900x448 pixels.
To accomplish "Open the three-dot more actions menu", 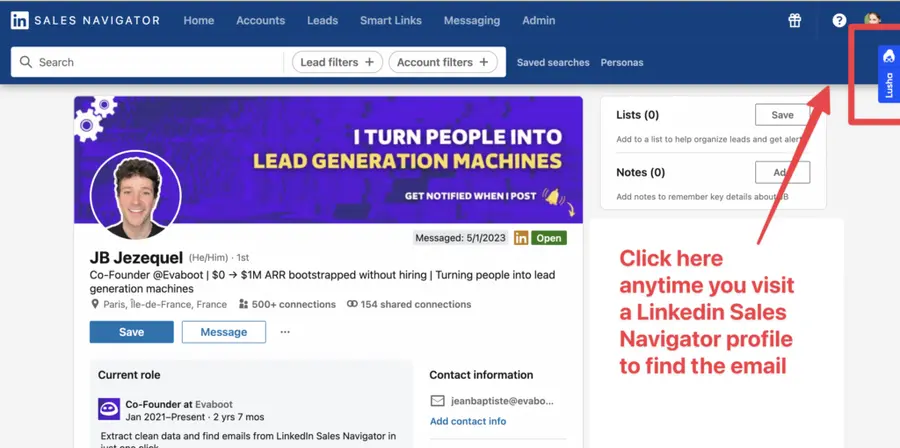I will point(285,332).
